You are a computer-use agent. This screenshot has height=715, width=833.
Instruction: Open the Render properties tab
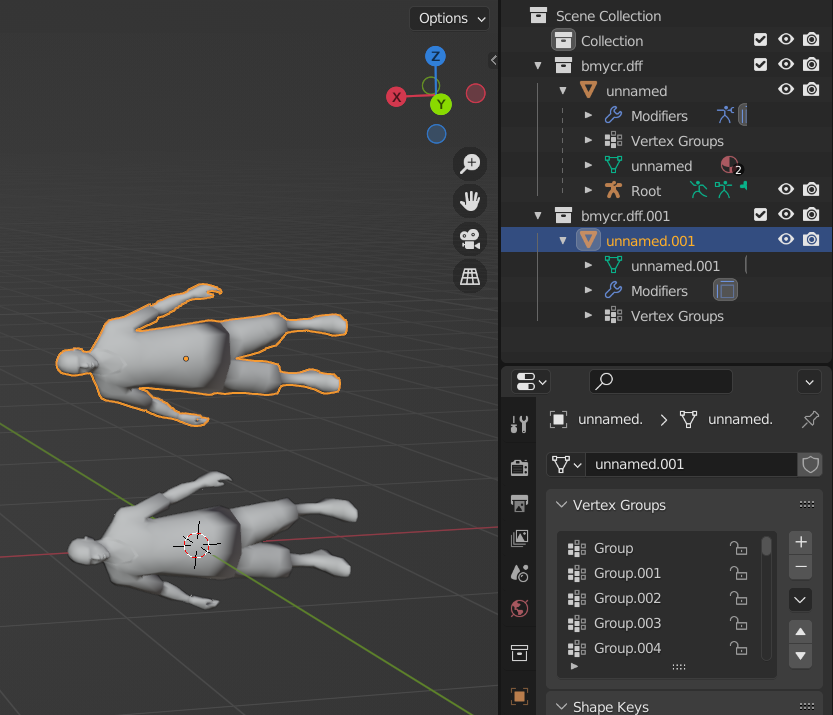[519, 467]
